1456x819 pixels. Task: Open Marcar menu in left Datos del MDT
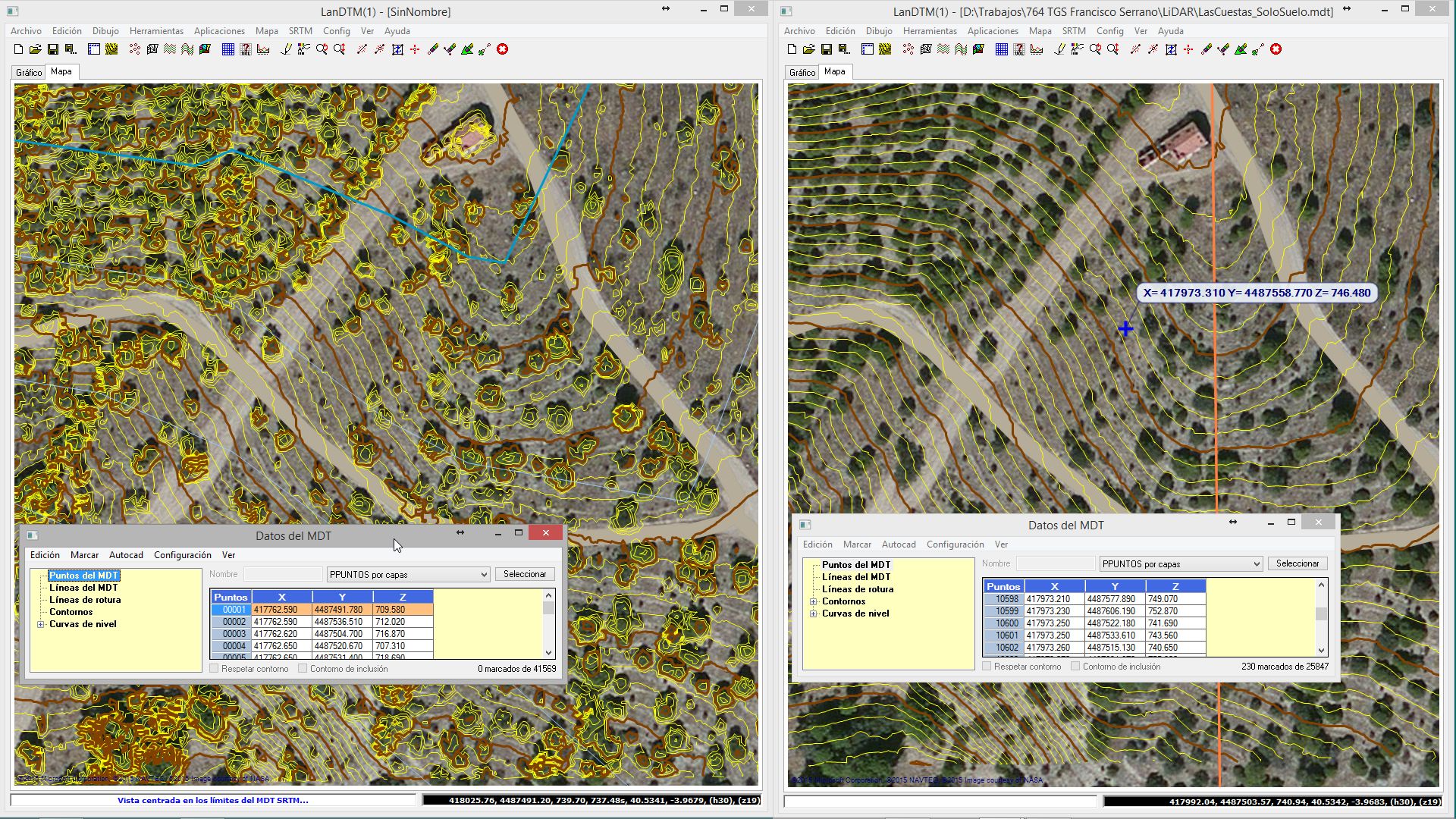tap(84, 555)
